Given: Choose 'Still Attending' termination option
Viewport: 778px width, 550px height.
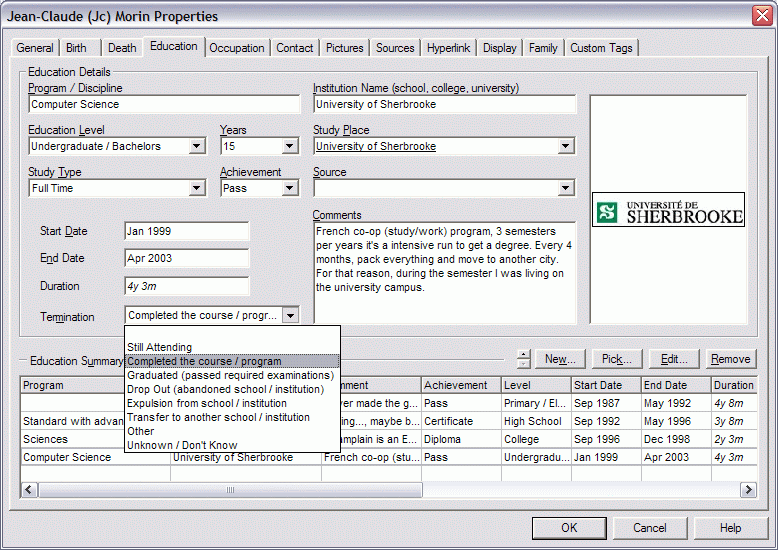Looking at the screenshot, I should click(160, 347).
